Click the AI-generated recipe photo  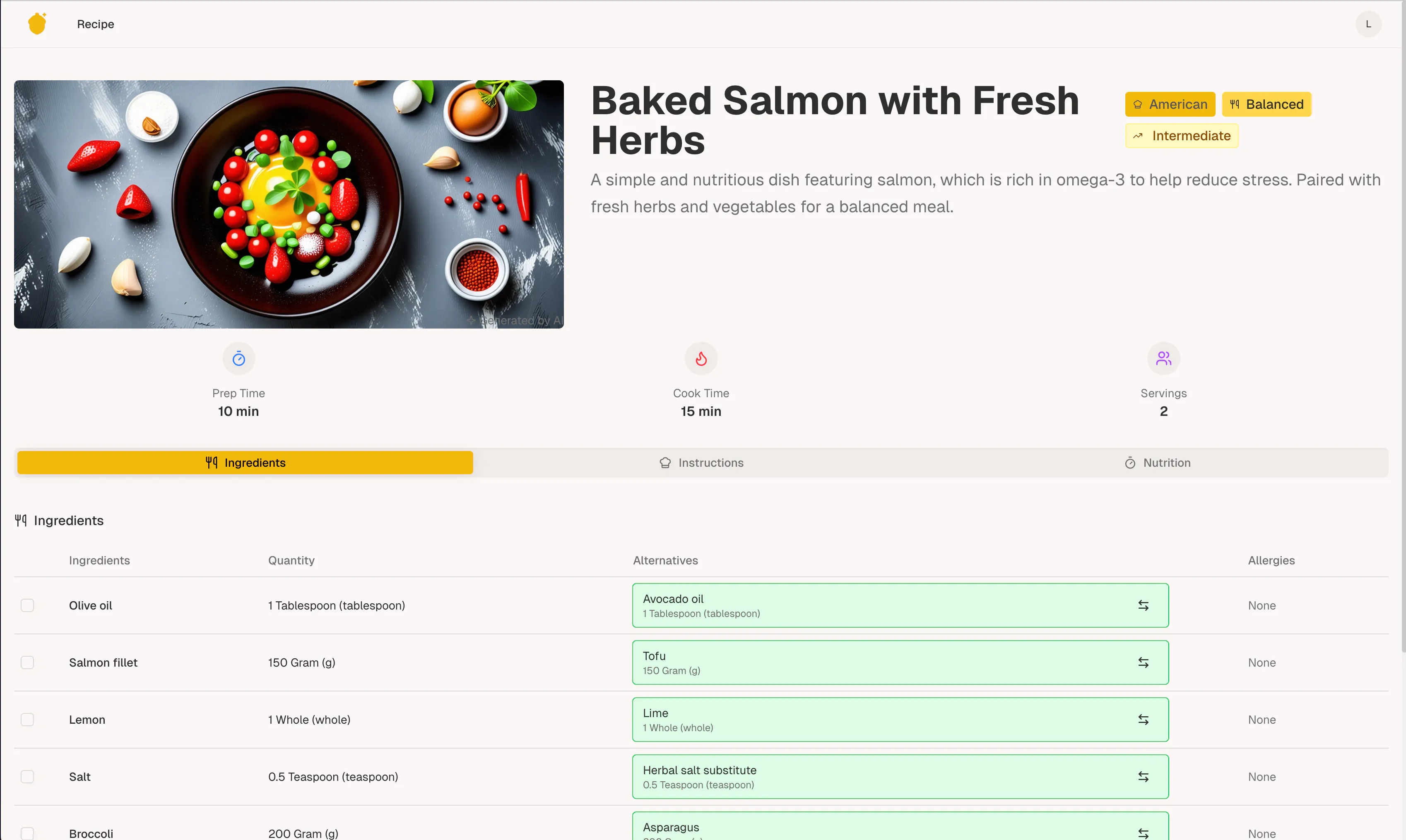click(289, 204)
